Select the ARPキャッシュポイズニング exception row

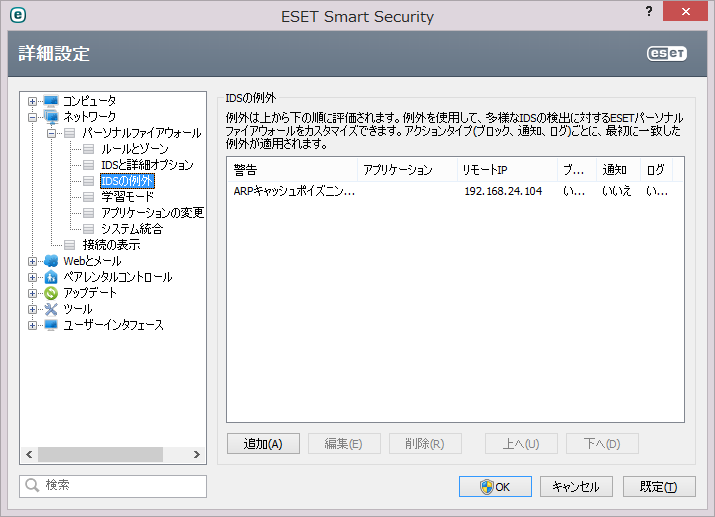click(x=455, y=191)
